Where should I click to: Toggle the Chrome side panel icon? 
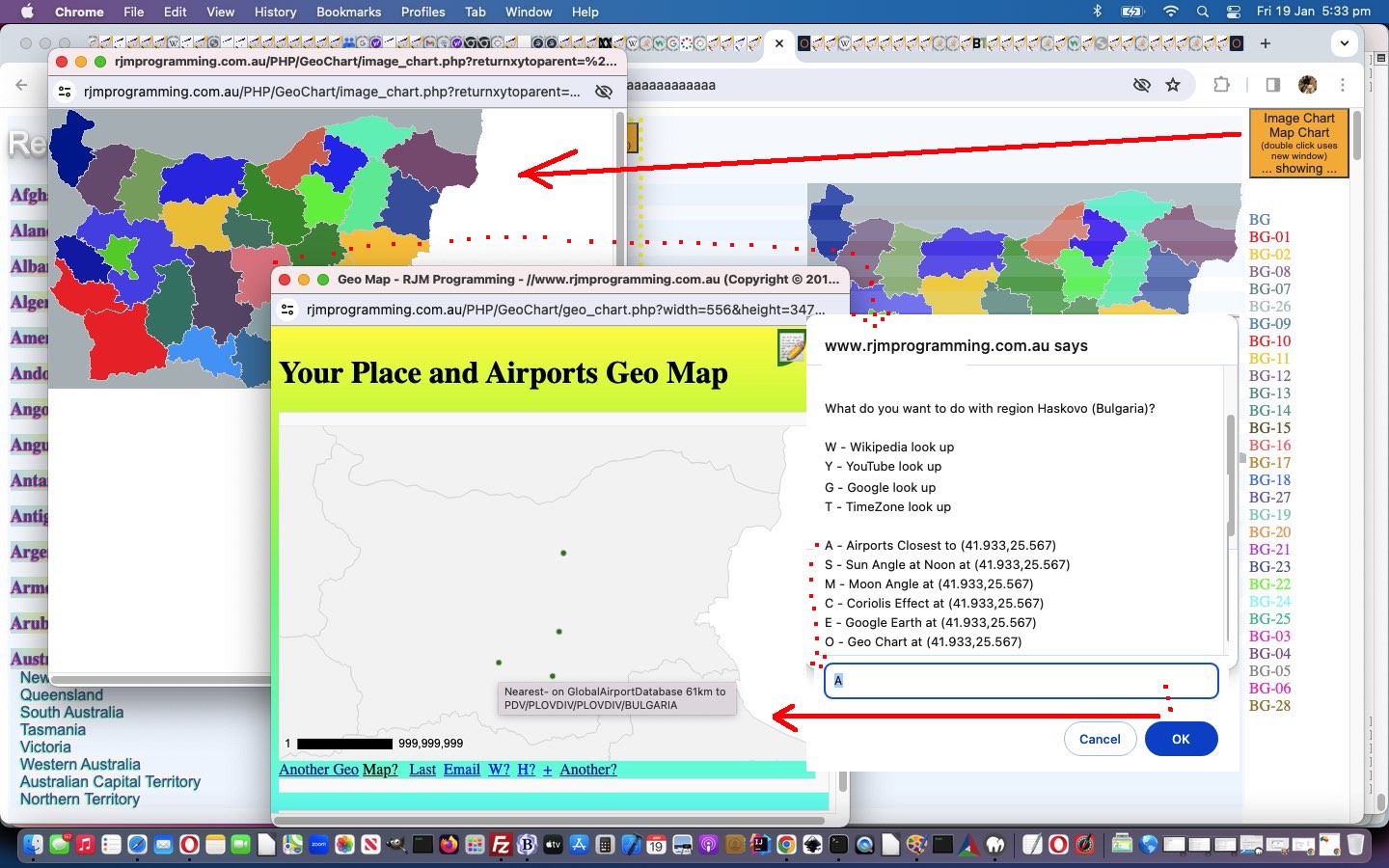coord(1272,85)
